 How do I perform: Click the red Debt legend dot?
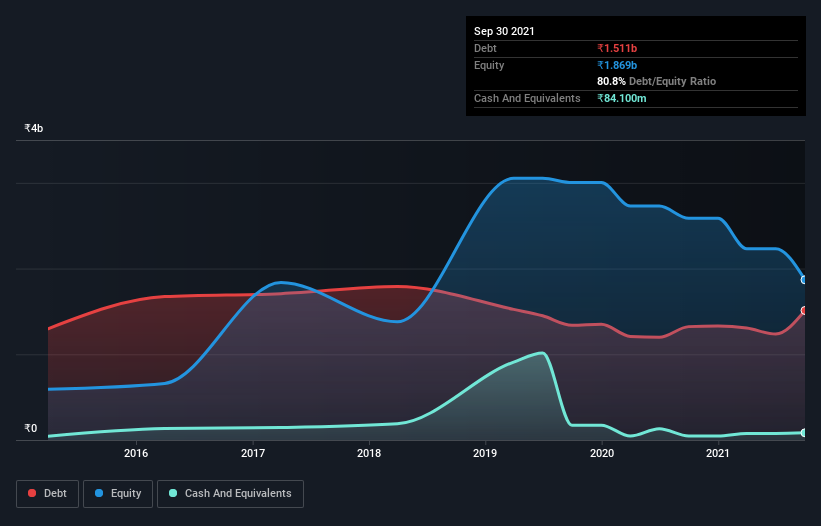pyautogui.click(x=32, y=493)
